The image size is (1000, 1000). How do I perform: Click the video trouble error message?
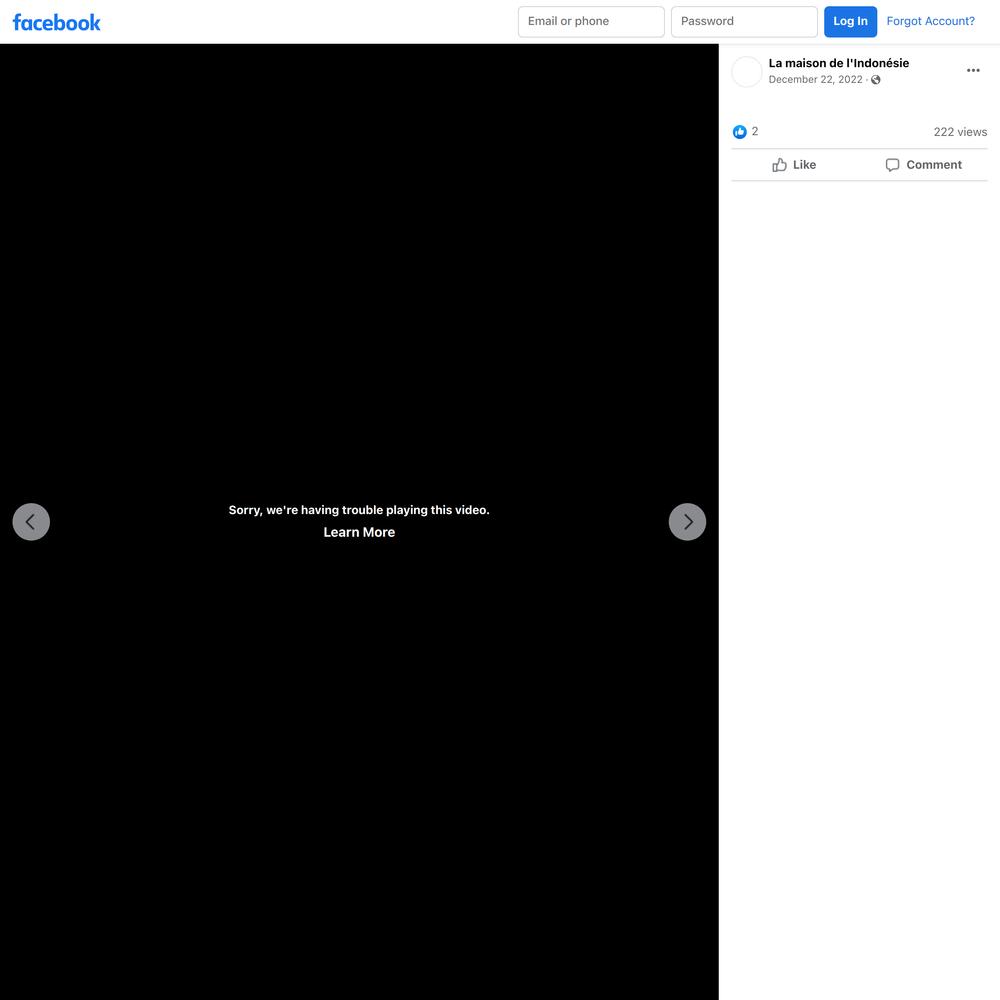[x=359, y=510]
